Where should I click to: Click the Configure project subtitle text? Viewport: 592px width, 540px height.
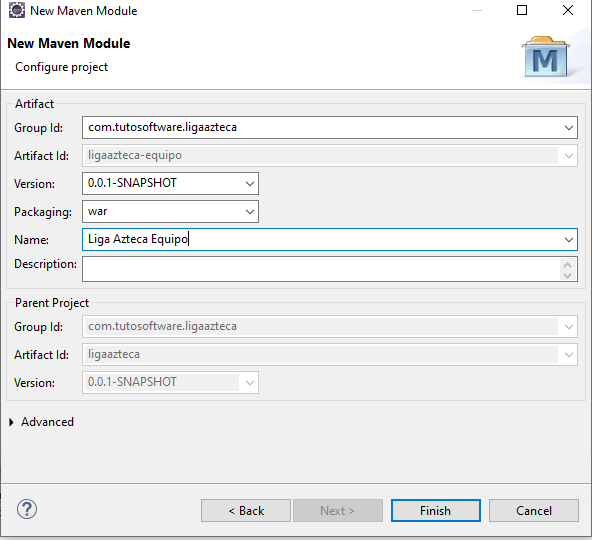pos(62,67)
